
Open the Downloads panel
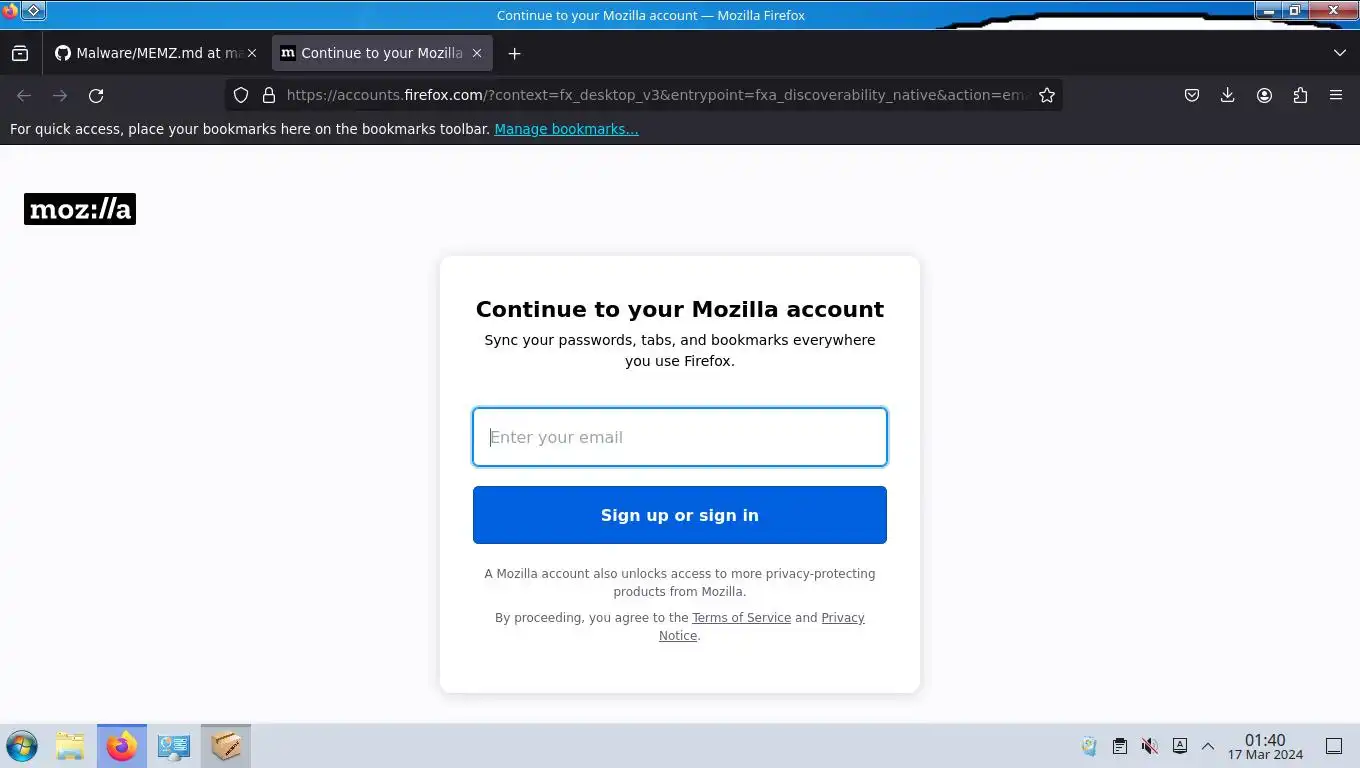click(1228, 95)
